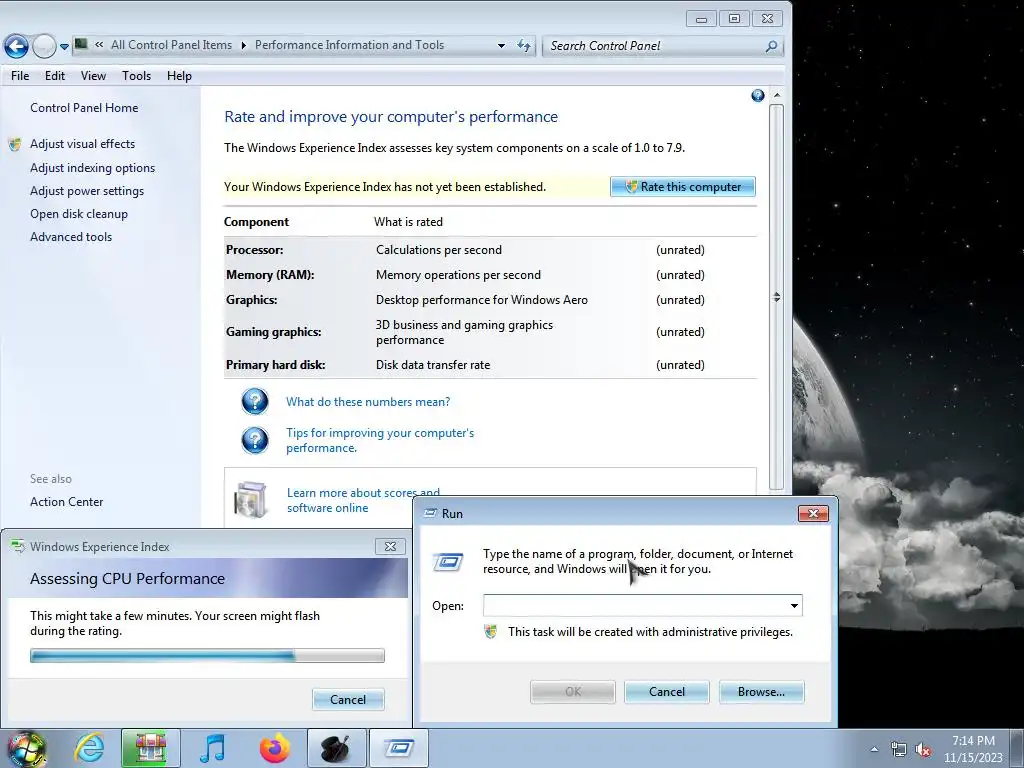This screenshot has width=1024, height=768.
Task: Open the View menu
Action: (93, 76)
